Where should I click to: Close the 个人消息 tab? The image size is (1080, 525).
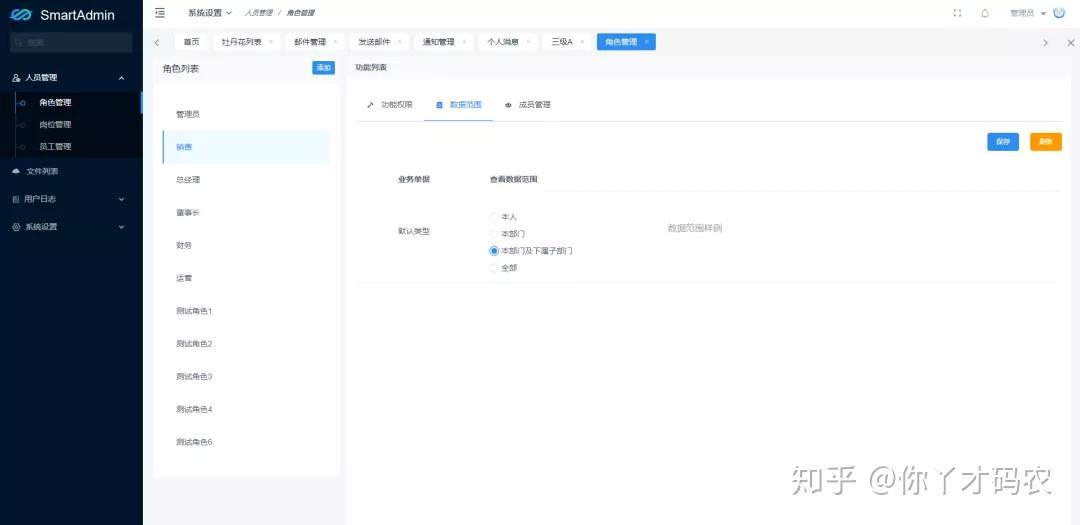528,42
